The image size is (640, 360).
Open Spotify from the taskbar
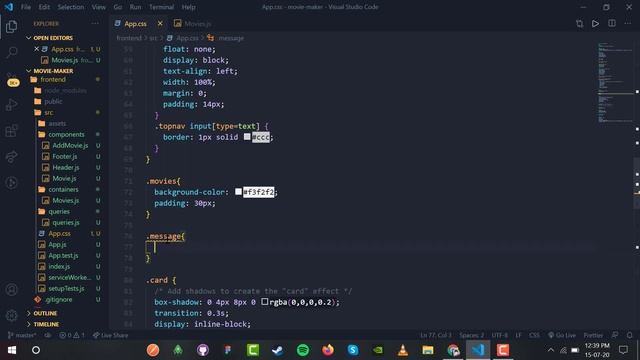pyautogui.click(x=303, y=350)
